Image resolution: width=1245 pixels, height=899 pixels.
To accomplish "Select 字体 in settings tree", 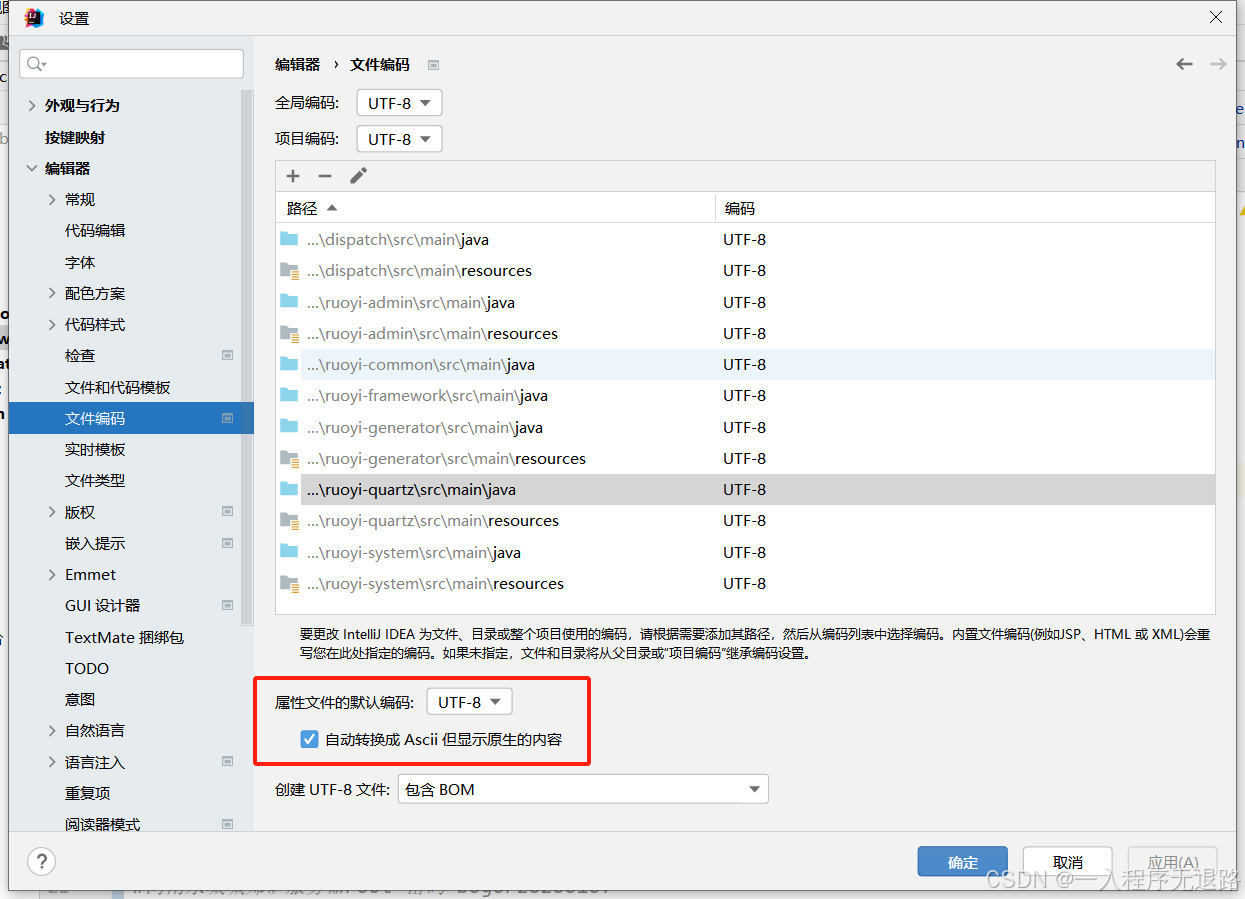I will pyautogui.click(x=80, y=262).
